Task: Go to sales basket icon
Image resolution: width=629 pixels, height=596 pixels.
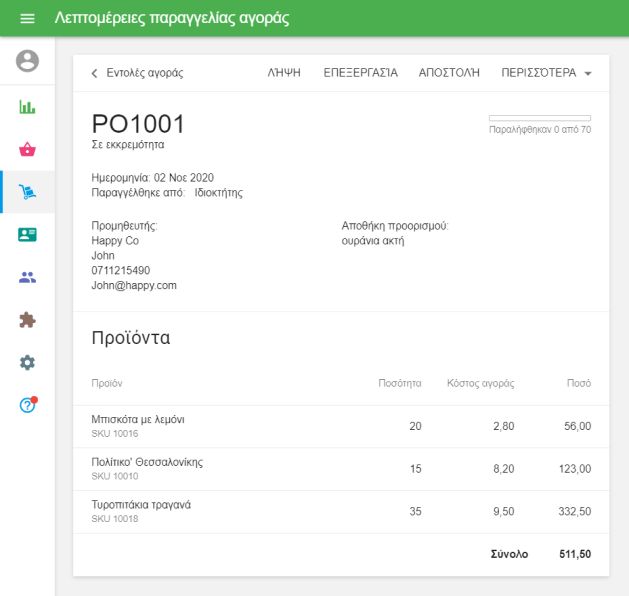Action: (27, 150)
